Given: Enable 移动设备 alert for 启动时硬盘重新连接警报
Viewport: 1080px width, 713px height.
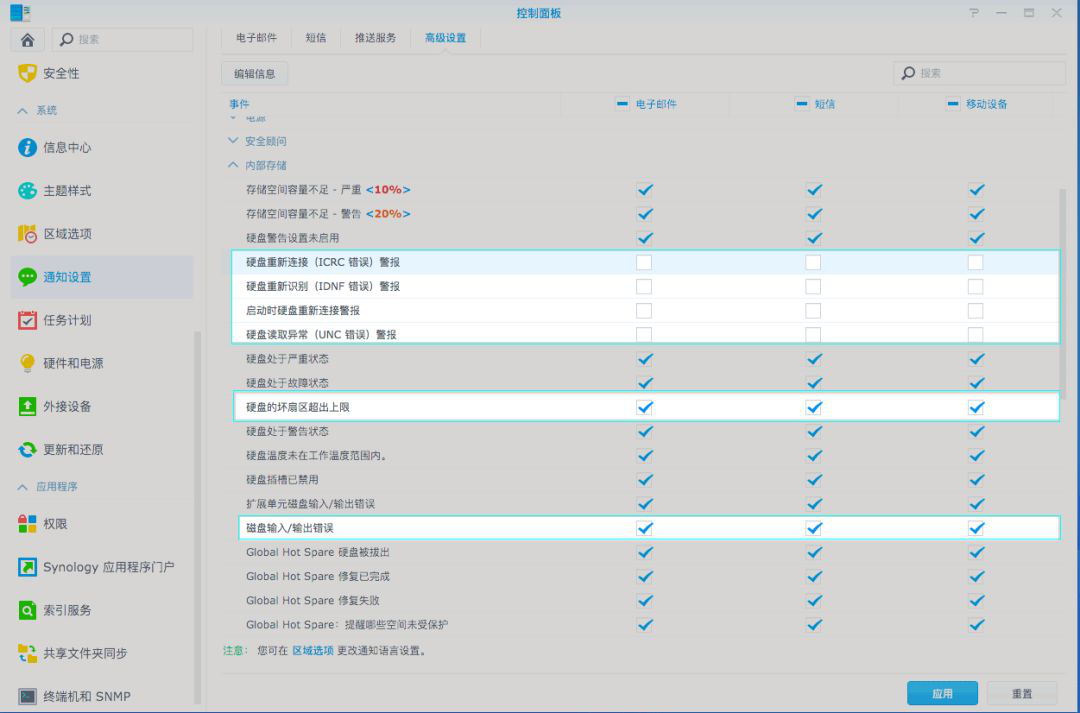Looking at the screenshot, I should coord(976,310).
